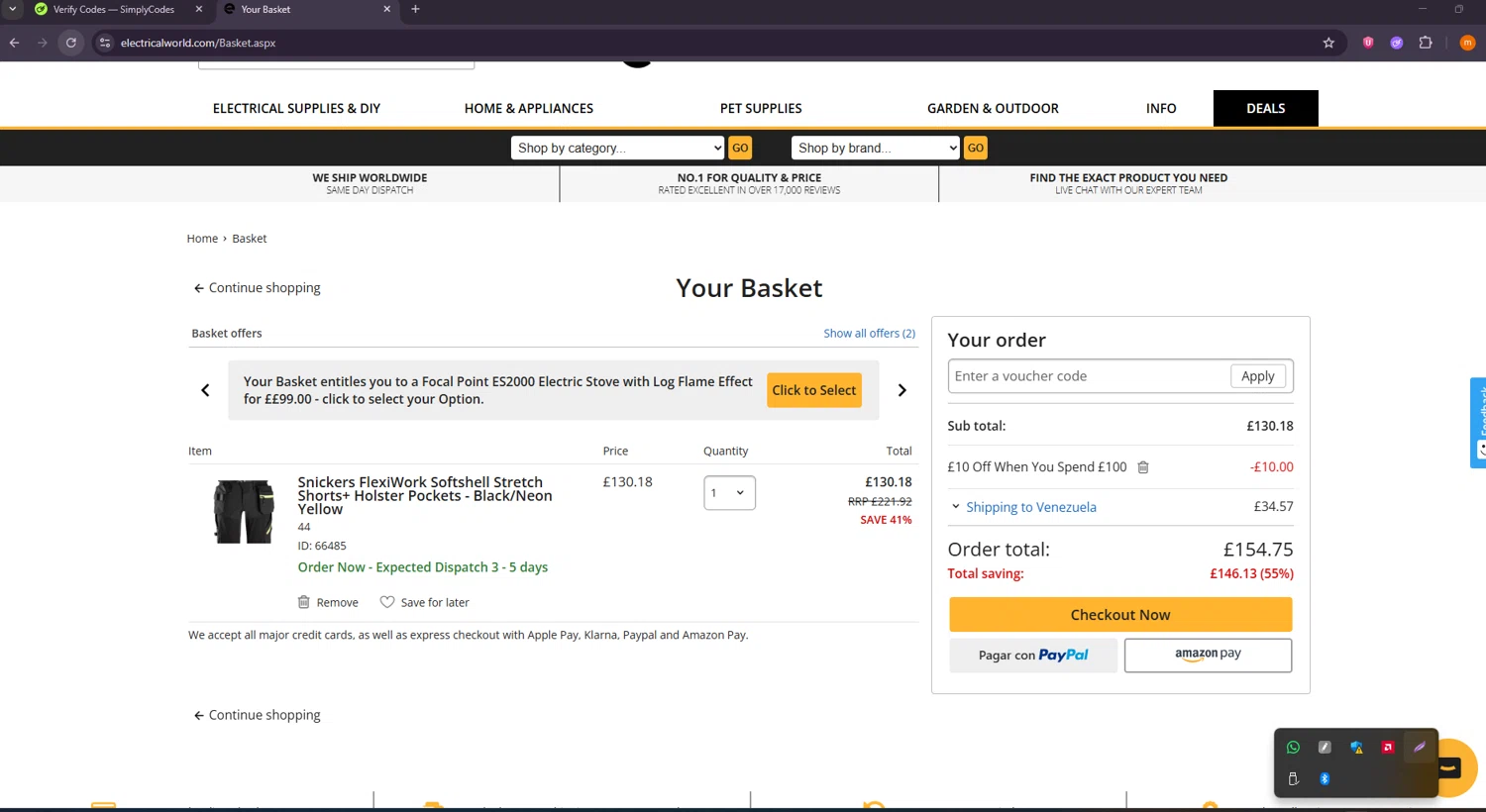Remove the £10 Off voucher with trash icon
The width and height of the screenshot is (1486, 812).
coord(1143,467)
